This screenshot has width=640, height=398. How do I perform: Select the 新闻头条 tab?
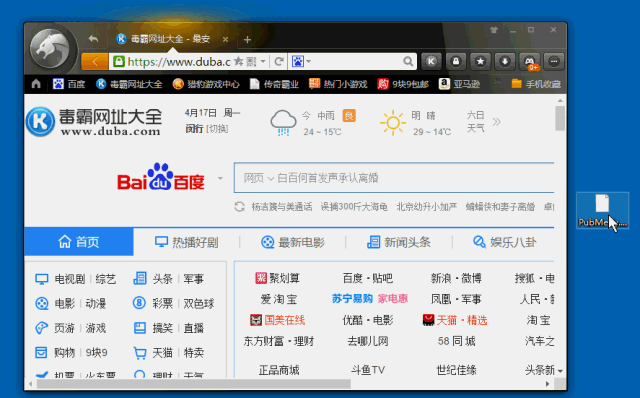coord(399,242)
